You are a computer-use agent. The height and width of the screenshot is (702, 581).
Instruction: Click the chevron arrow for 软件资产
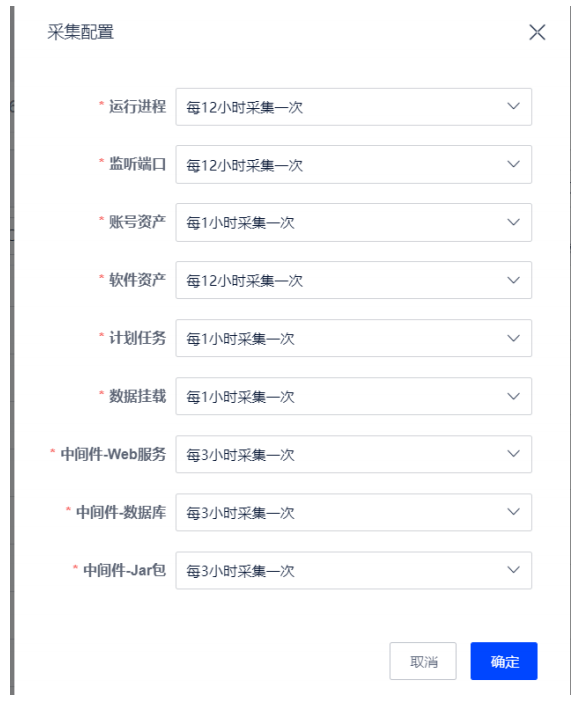[x=513, y=280]
